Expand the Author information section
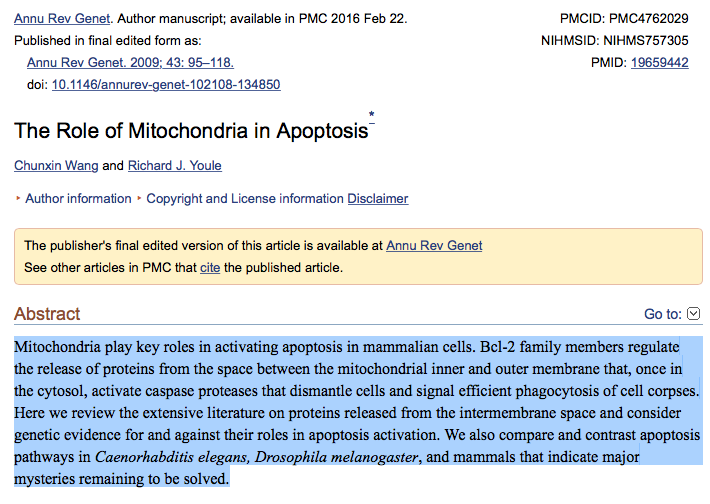 tap(78, 199)
